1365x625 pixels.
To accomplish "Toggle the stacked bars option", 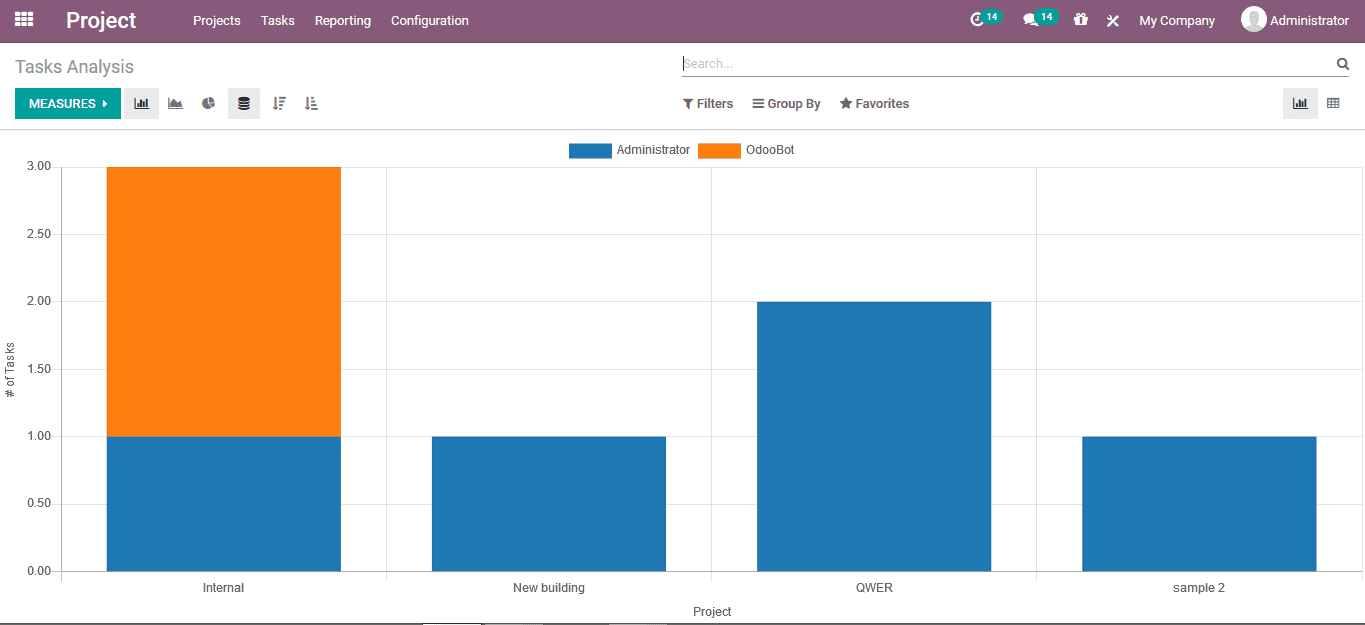I will pos(243,103).
